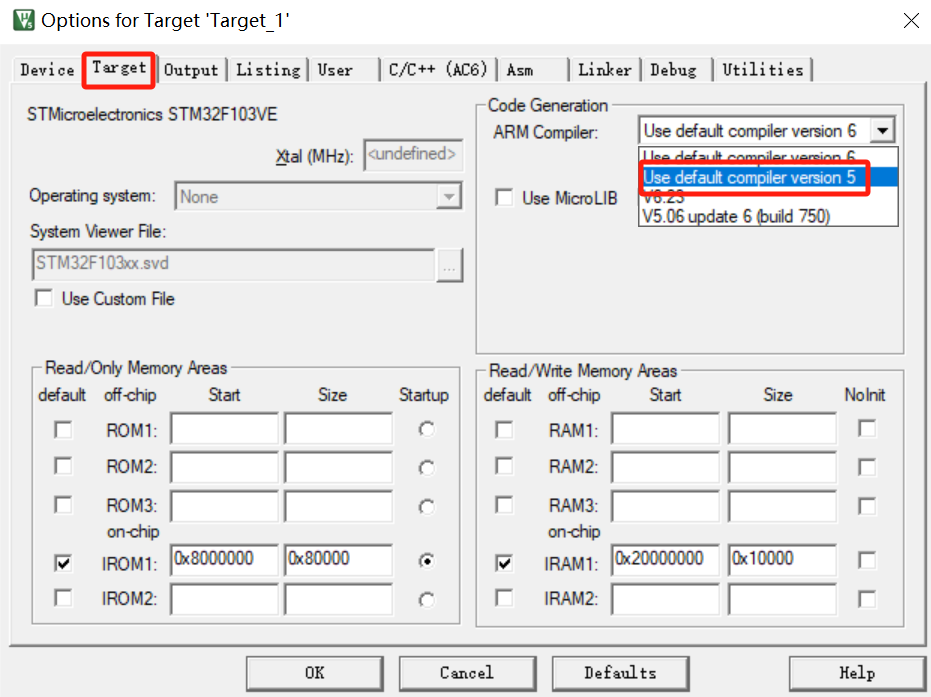Select IROM2 Startup radio button

click(426, 600)
